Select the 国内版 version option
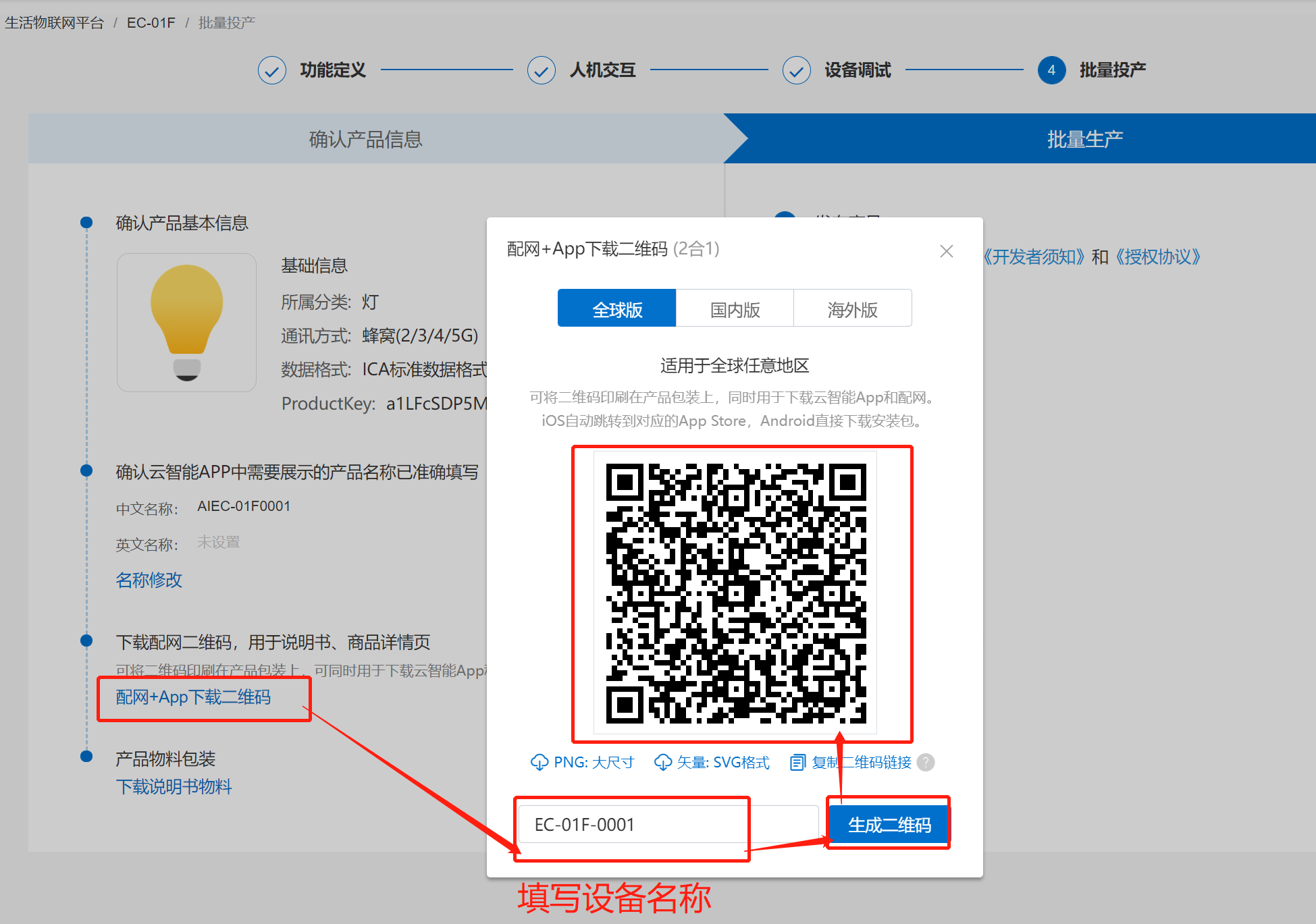Image resolution: width=1316 pixels, height=924 pixels. coord(735,308)
